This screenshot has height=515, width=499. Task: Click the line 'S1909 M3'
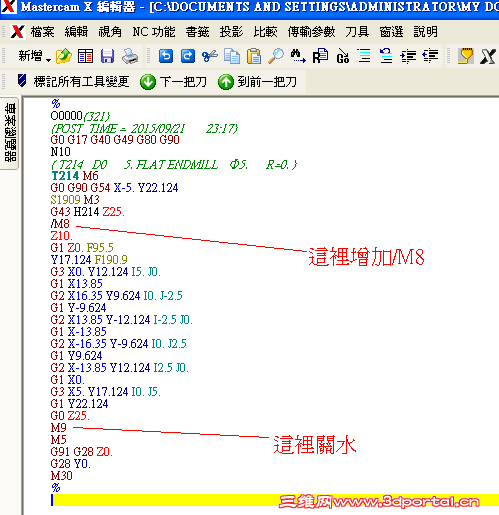coord(75,200)
